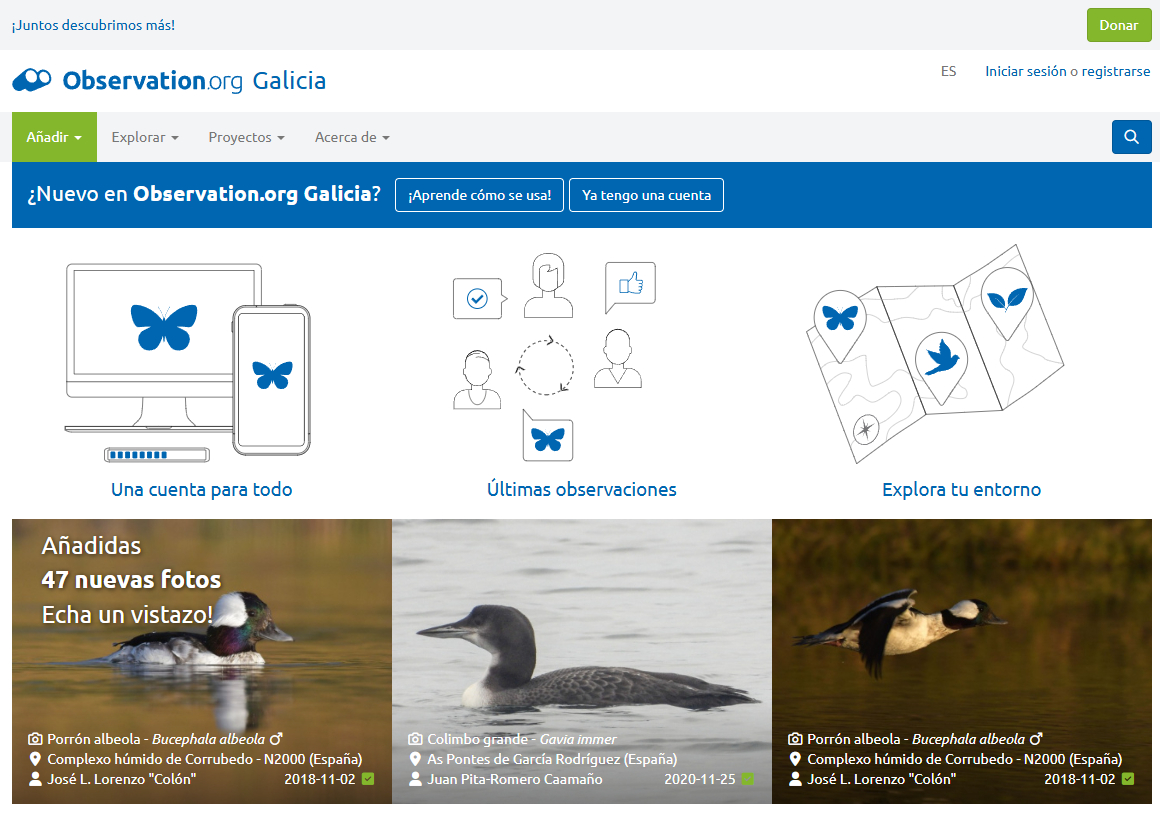Open the Últimas observaciones link
Image resolution: width=1160 pixels, height=826 pixels.
point(581,490)
